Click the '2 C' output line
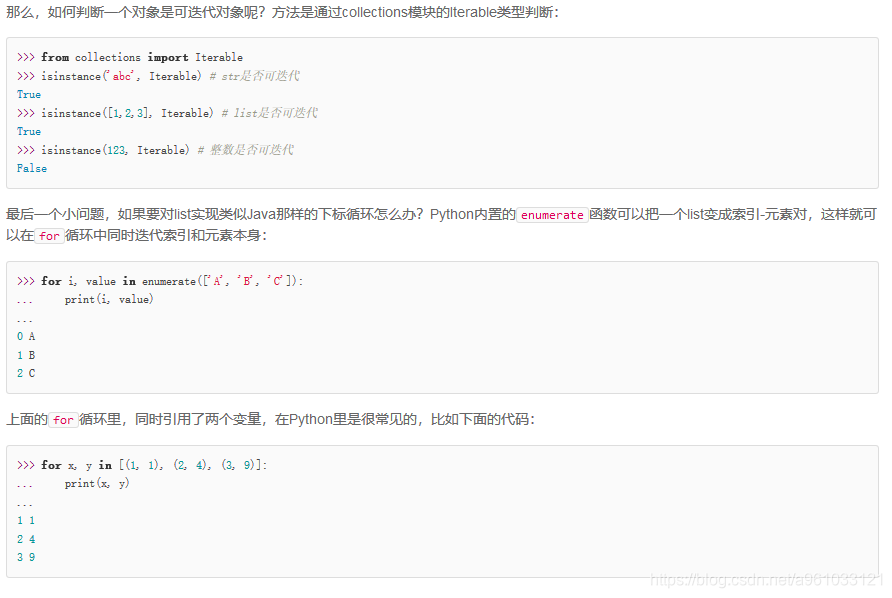Image resolution: width=892 pixels, height=598 pixels. pos(26,373)
